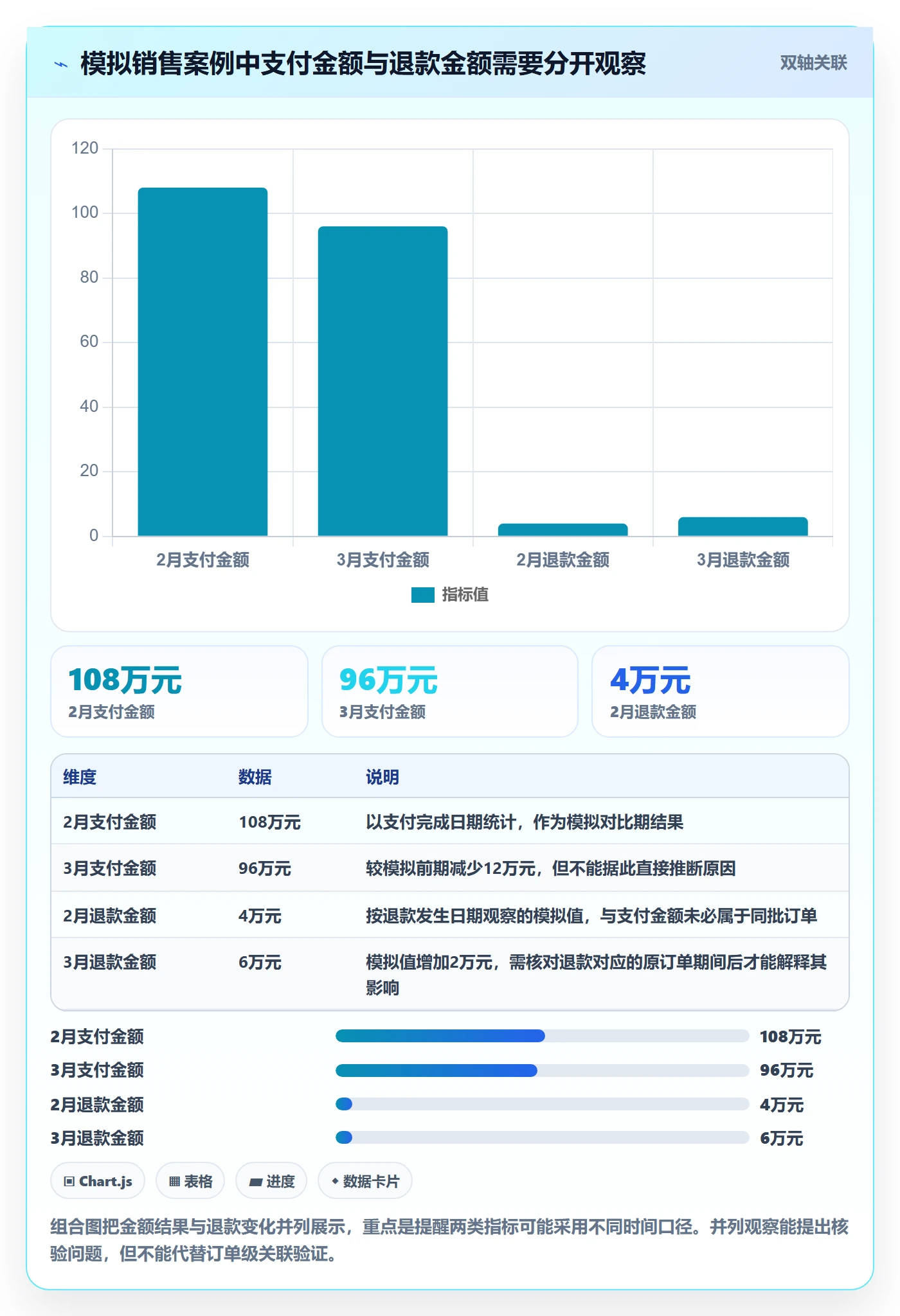The width and height of the screenshot is (900, 1316).
Task: Click the 指标值 legend label
Action: click(x=465, y=595)
